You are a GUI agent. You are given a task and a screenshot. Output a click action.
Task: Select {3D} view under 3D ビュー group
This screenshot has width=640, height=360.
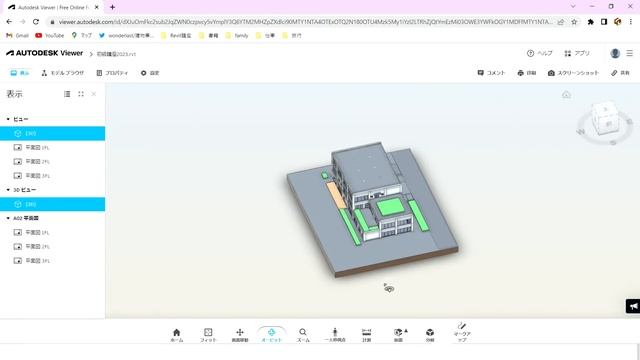pyautogui.click(x=52, y=204)
